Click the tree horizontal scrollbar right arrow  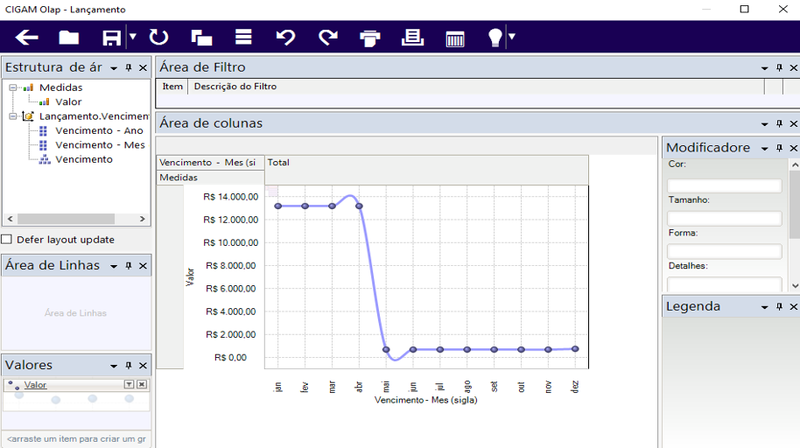coord(142,219)
